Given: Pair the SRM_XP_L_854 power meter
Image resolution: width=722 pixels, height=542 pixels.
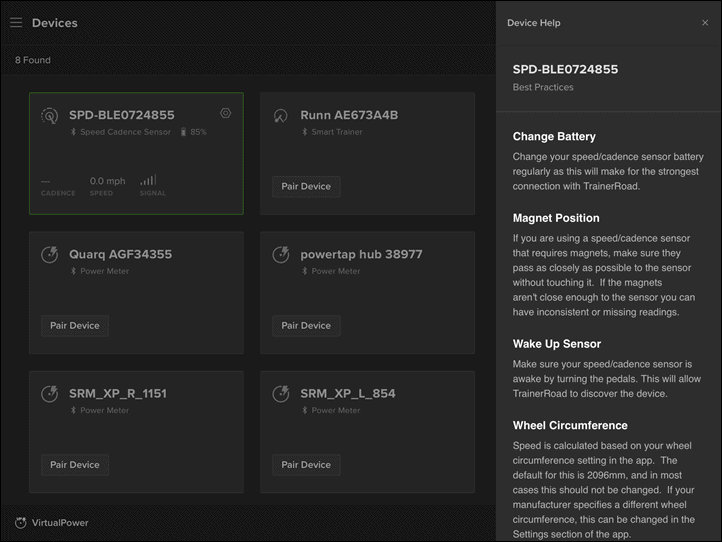Looking at the screenshot, I should [306, 465].
